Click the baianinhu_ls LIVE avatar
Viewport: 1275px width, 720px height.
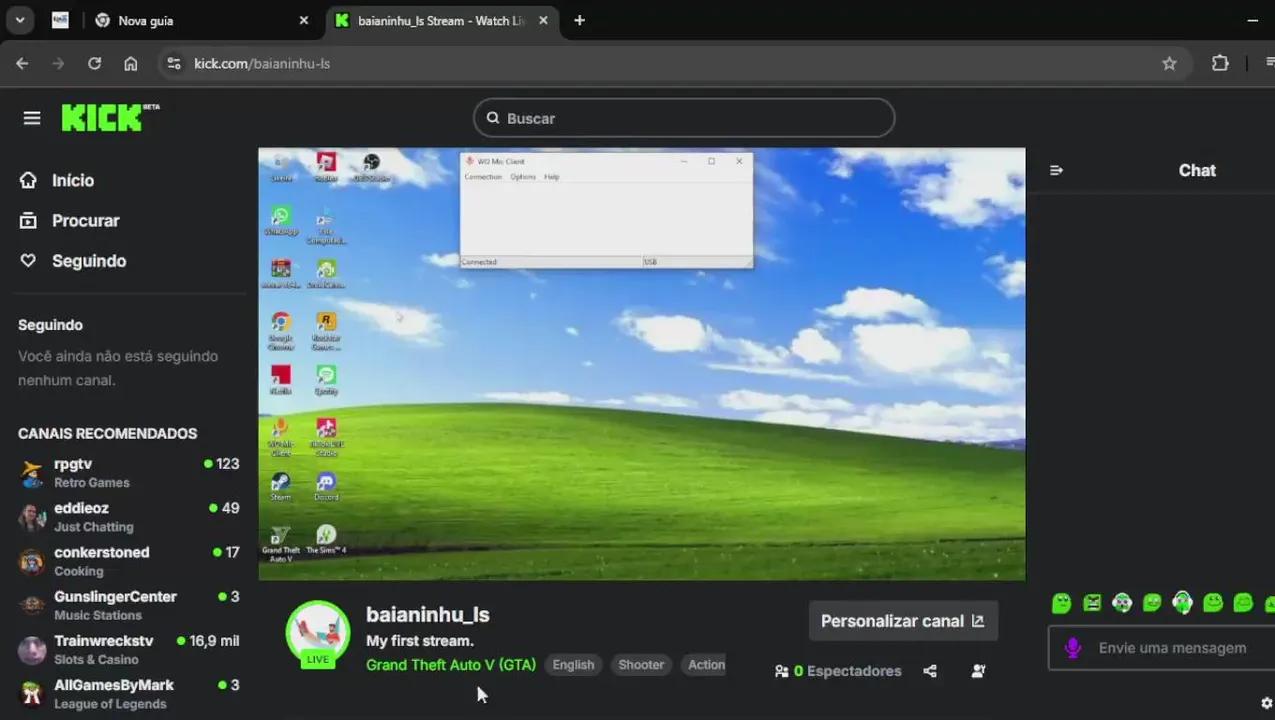pos(318,633)
